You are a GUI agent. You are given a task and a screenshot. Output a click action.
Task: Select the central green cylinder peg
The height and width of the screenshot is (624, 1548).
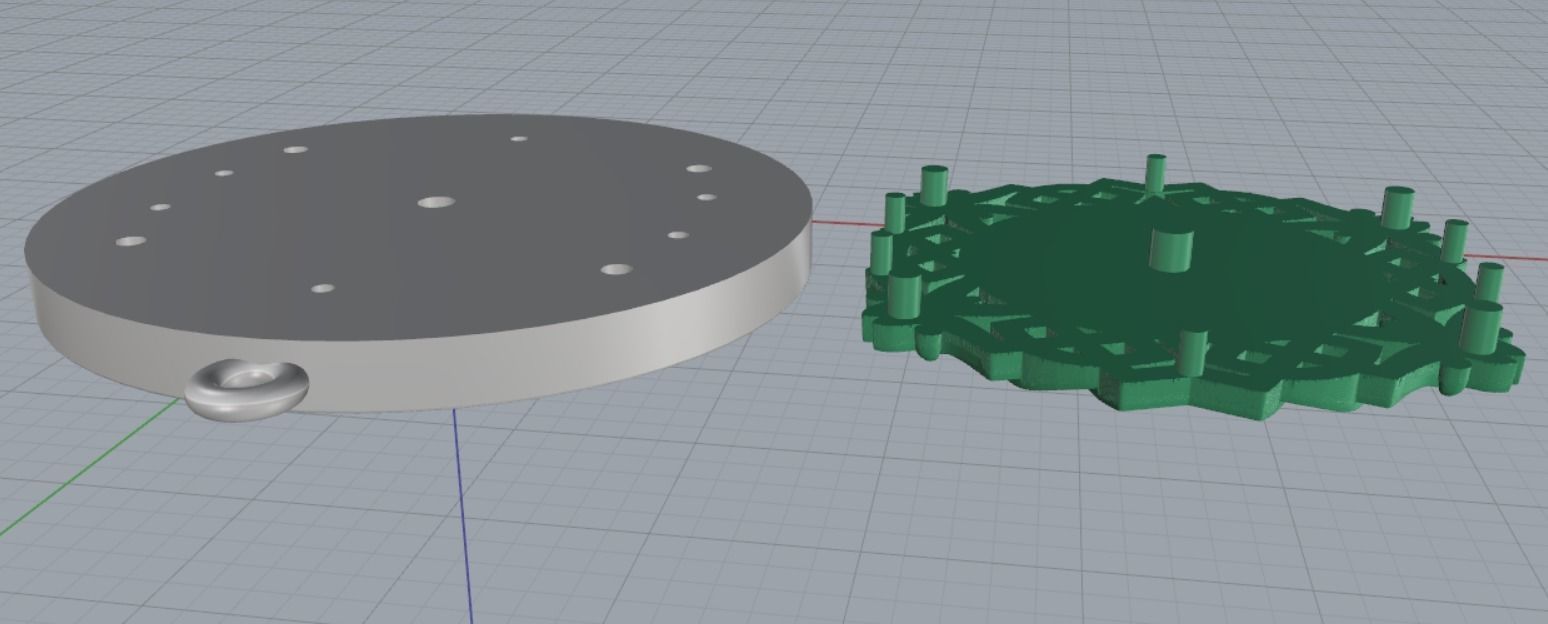click(x=1173, y=248)
